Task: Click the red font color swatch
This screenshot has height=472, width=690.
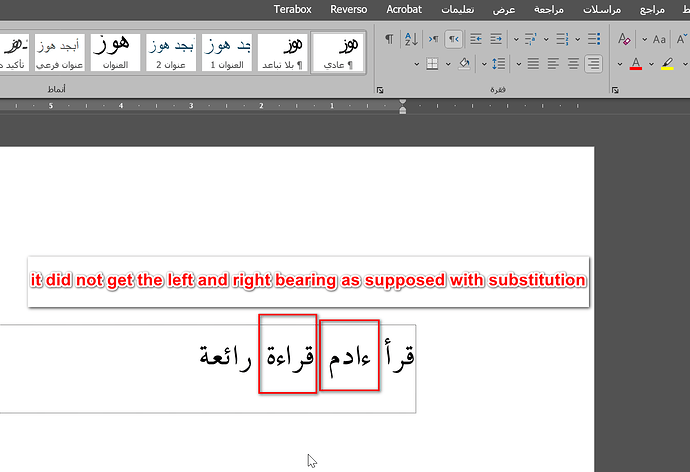Action: point(635,64)
